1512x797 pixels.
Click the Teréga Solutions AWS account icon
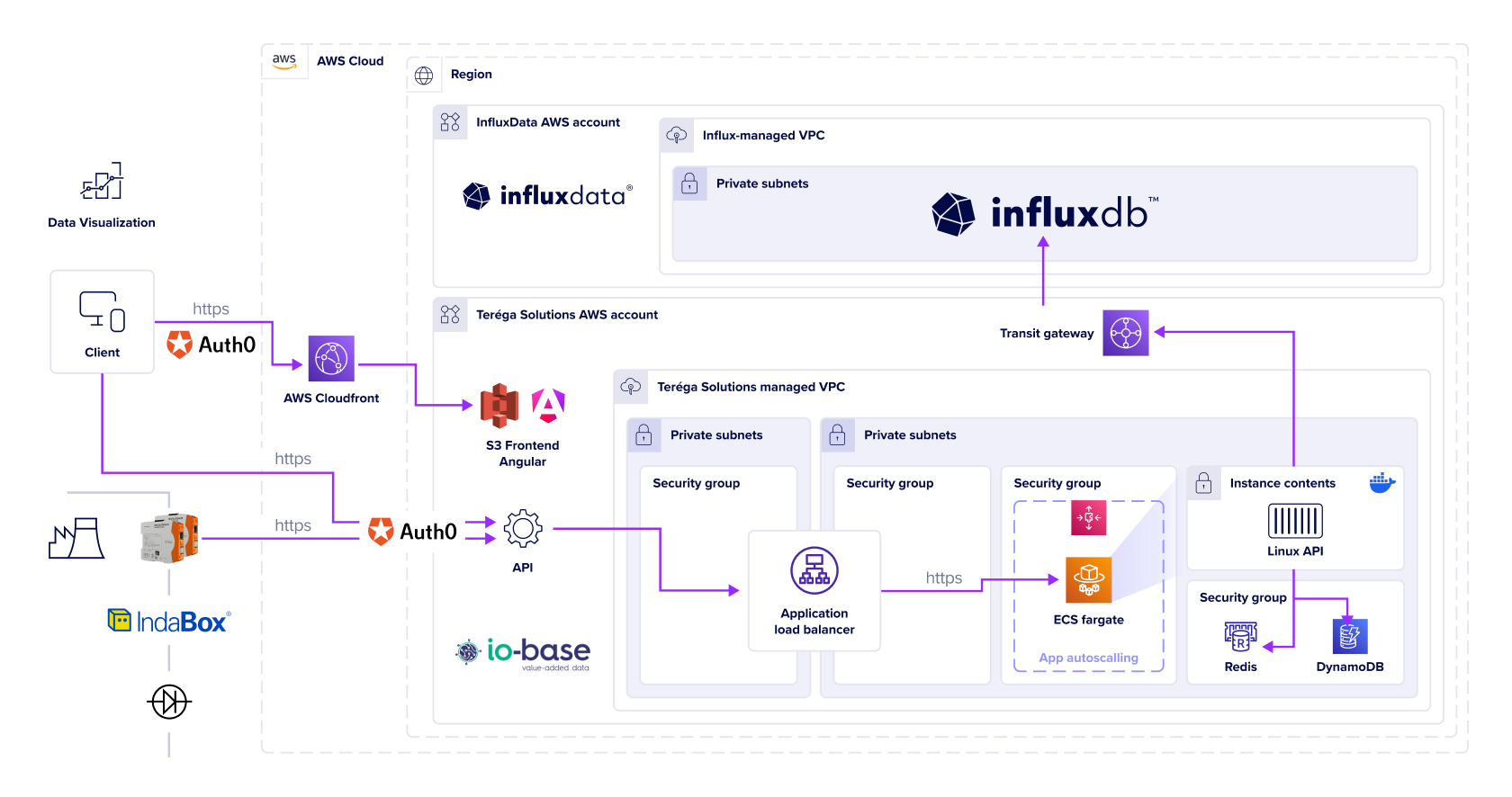pyautogui.click(x=450, y=315)
